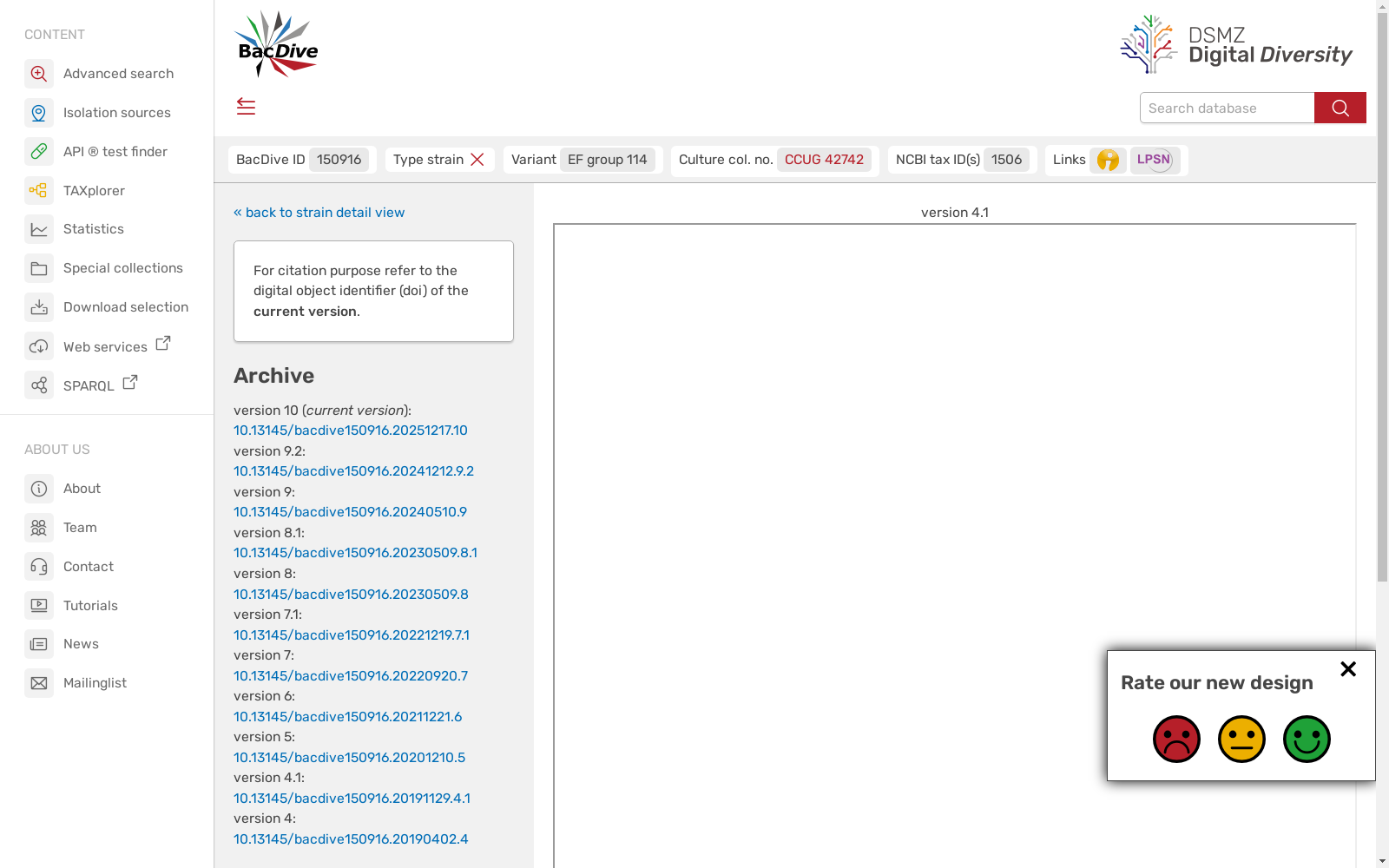Click the SPARQL graph icon
The width and height of the screenshot is (1389, 868).
[39, 385]
